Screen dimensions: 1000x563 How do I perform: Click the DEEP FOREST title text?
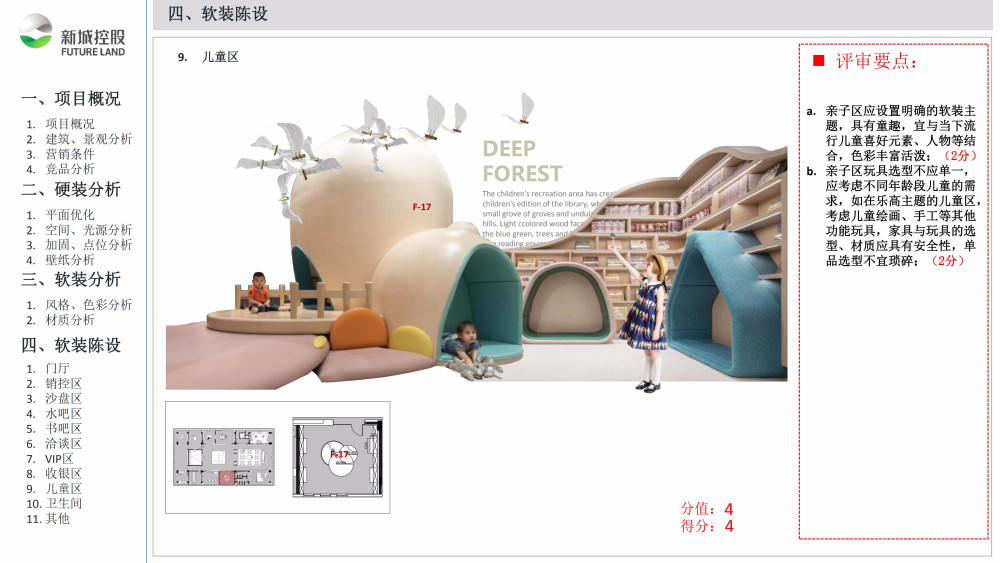click(x=522, y=161)
